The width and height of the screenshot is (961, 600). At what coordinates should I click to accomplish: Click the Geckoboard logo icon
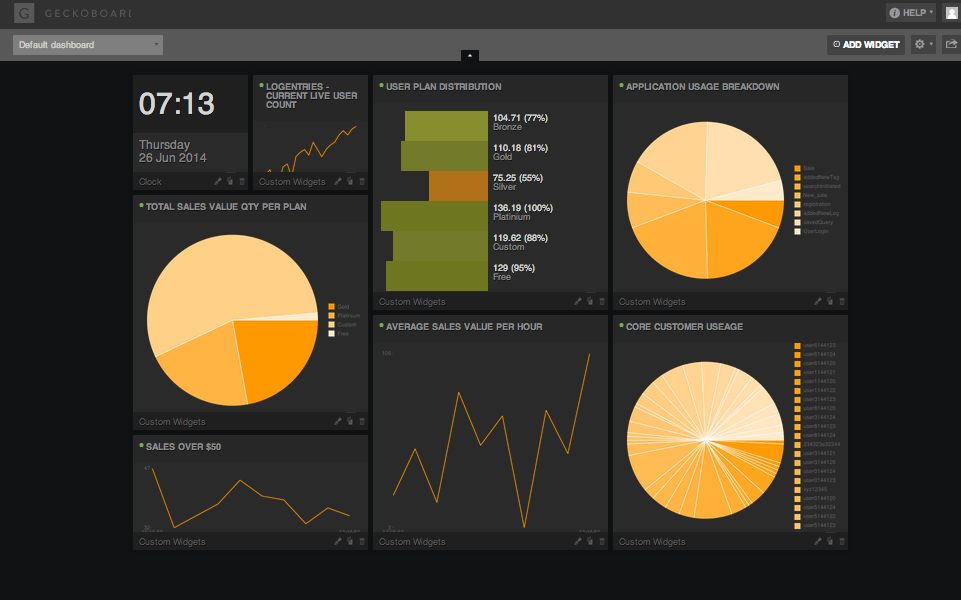click(24, 14)
